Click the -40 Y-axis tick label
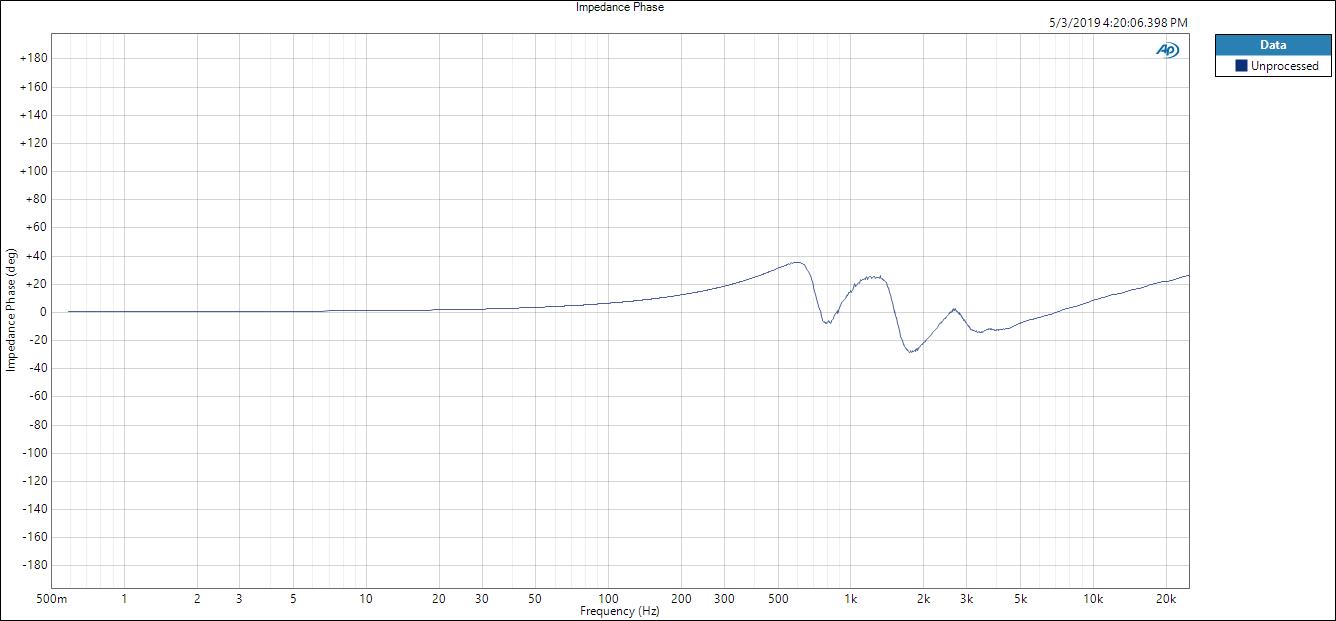Viewport: 1336px width, 621px height. click(x=37, y=368)
